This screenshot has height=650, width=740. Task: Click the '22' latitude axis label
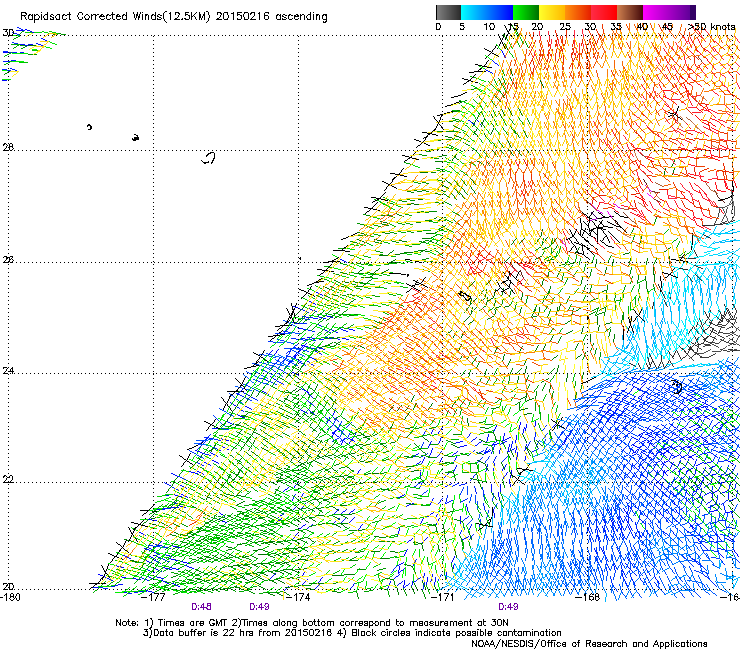[x=8, y=480]
